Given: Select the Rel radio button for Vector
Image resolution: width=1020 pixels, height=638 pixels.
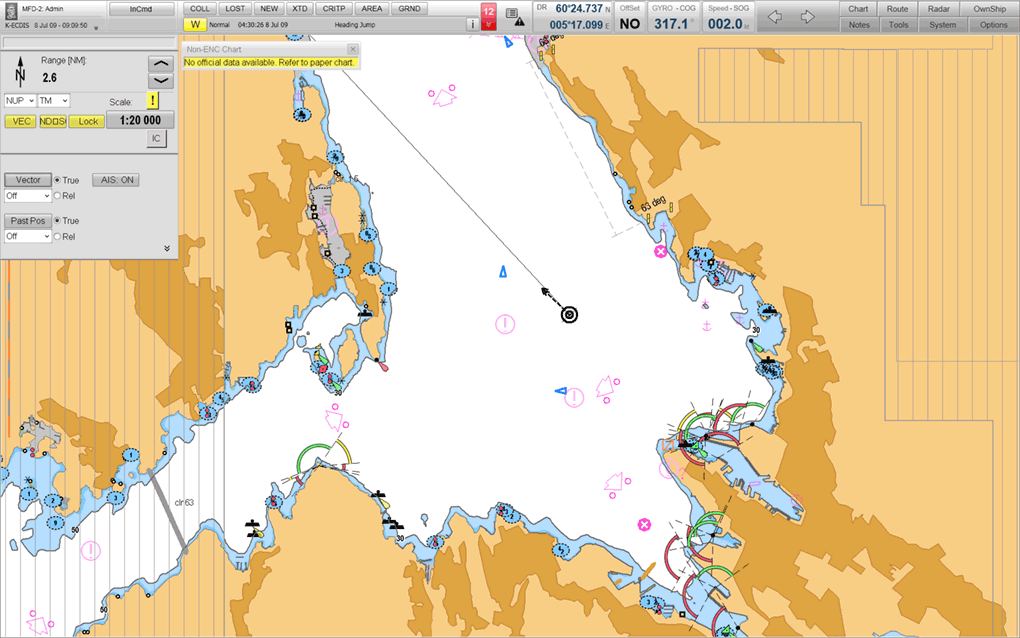Looking at the screenshot, I should (57, 196).
